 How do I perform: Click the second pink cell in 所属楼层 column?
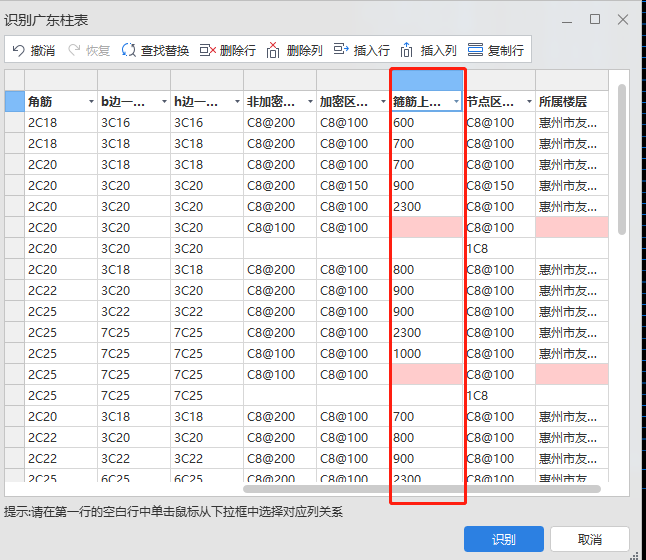coord(572,375)
